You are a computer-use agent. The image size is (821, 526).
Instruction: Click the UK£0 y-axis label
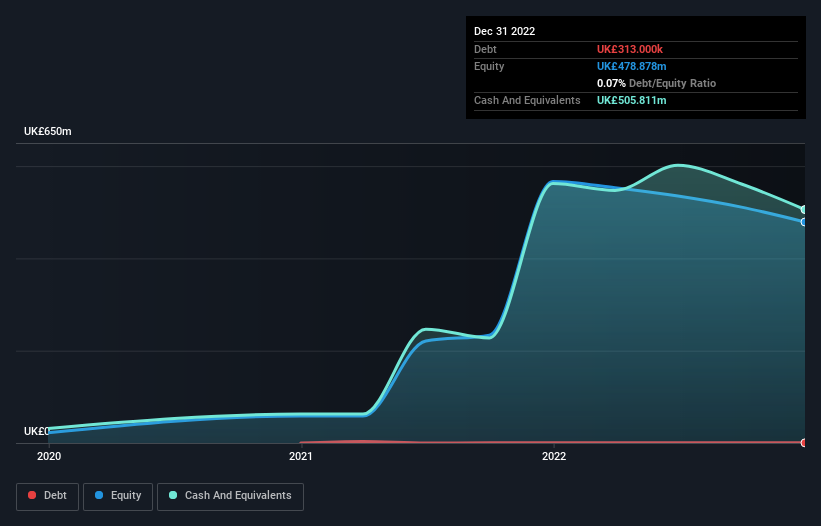point(36,431)
